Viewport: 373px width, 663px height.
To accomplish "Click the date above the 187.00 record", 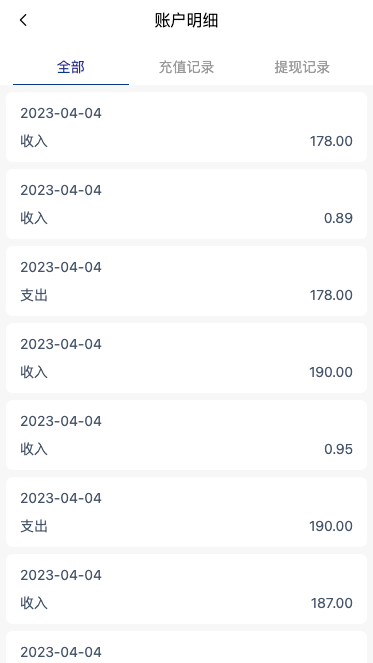I will (61, 575).
